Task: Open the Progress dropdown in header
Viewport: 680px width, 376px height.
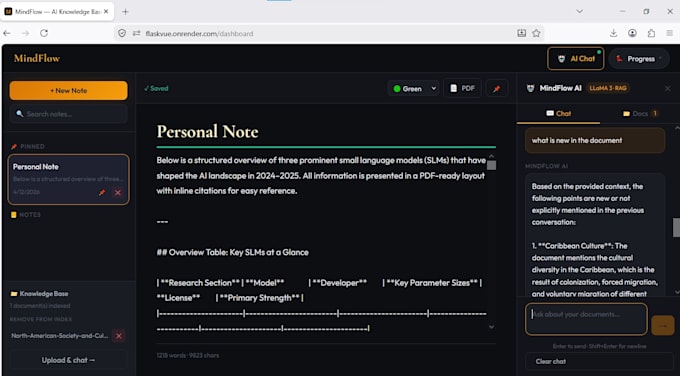Action: click(x=639, y=59)
